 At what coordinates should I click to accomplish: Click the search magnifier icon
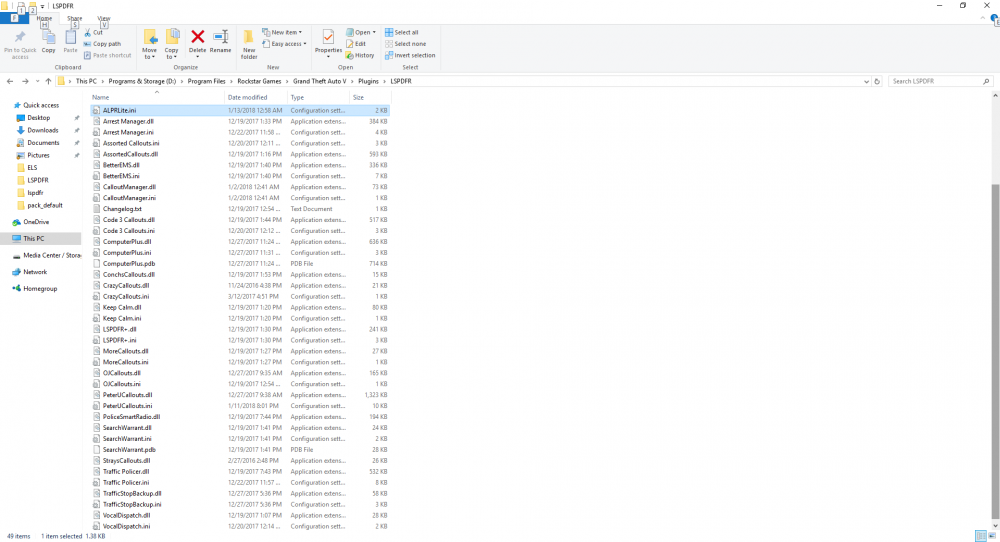click(x=986, y=82)
